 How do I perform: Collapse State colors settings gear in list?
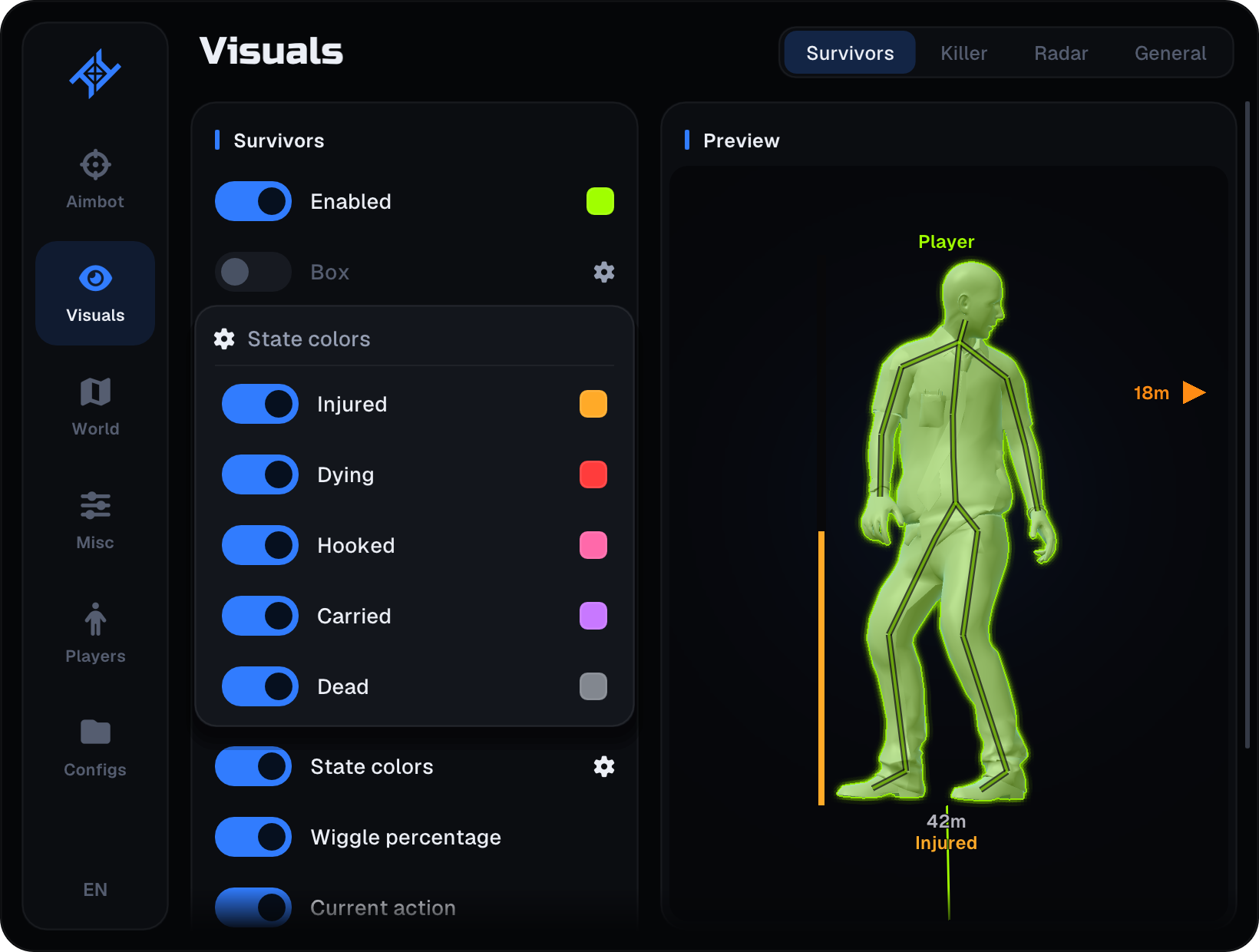[x=604, y=766]
